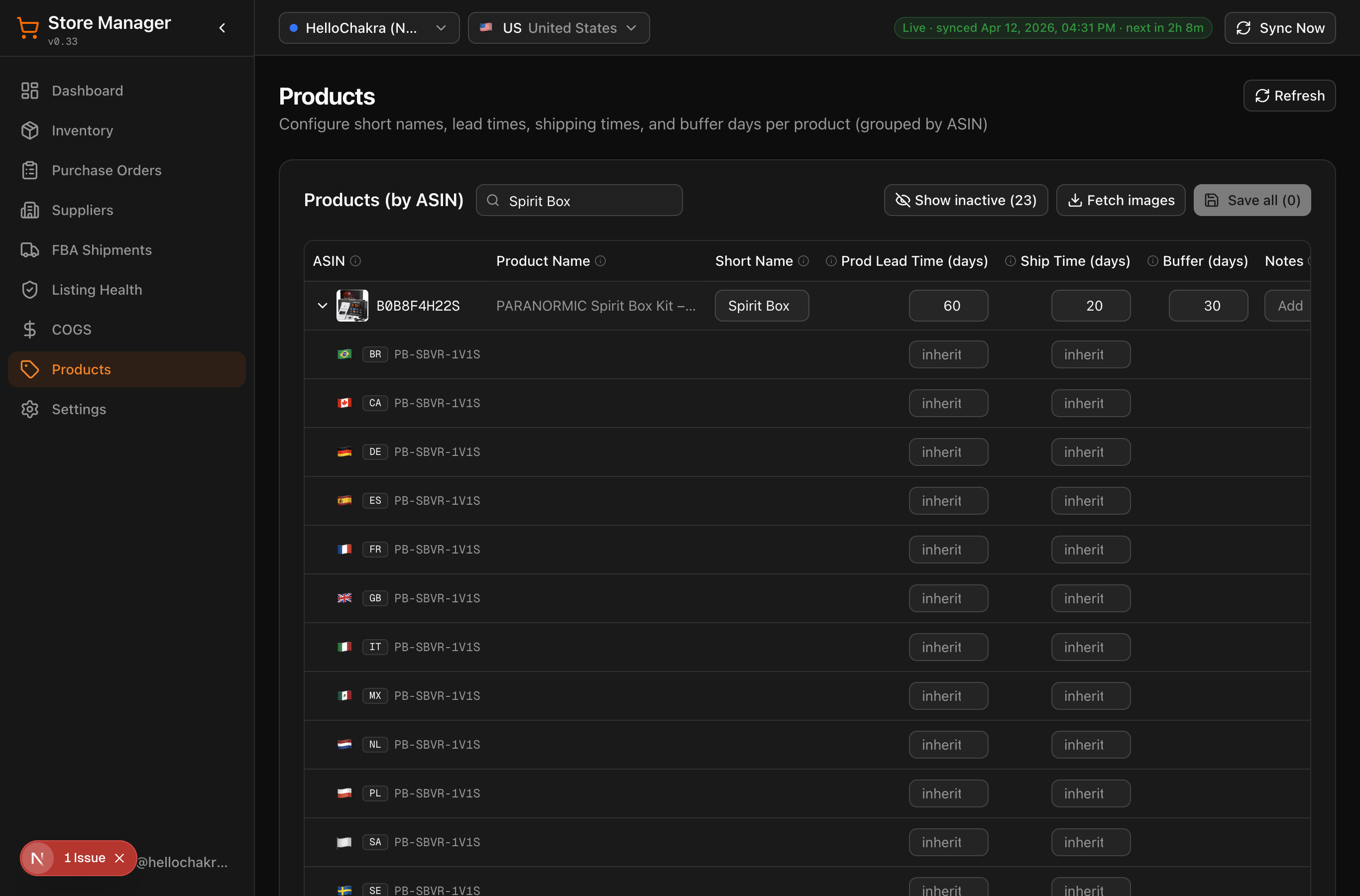This screenshot has height=896, width=1360.
Task: Open the HelloChakra store dropdown
Action: pos(369,27)
